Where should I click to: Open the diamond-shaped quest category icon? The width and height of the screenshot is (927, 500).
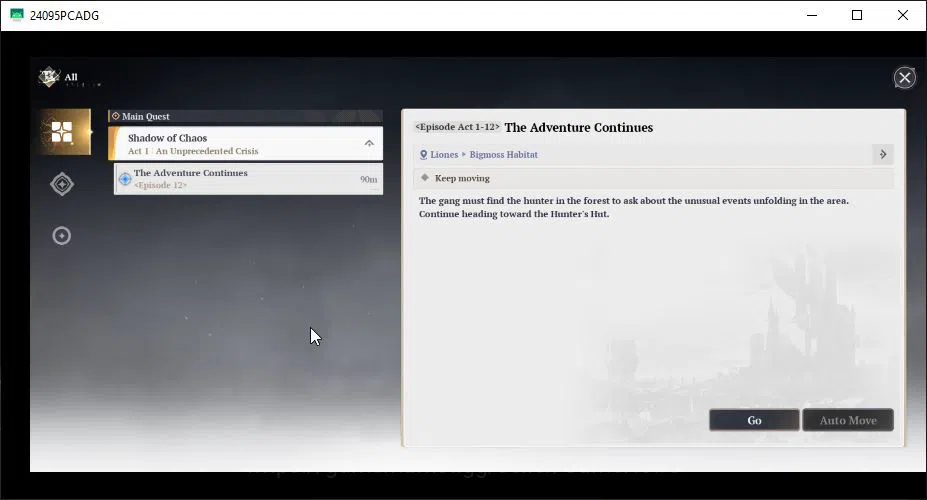61,184
